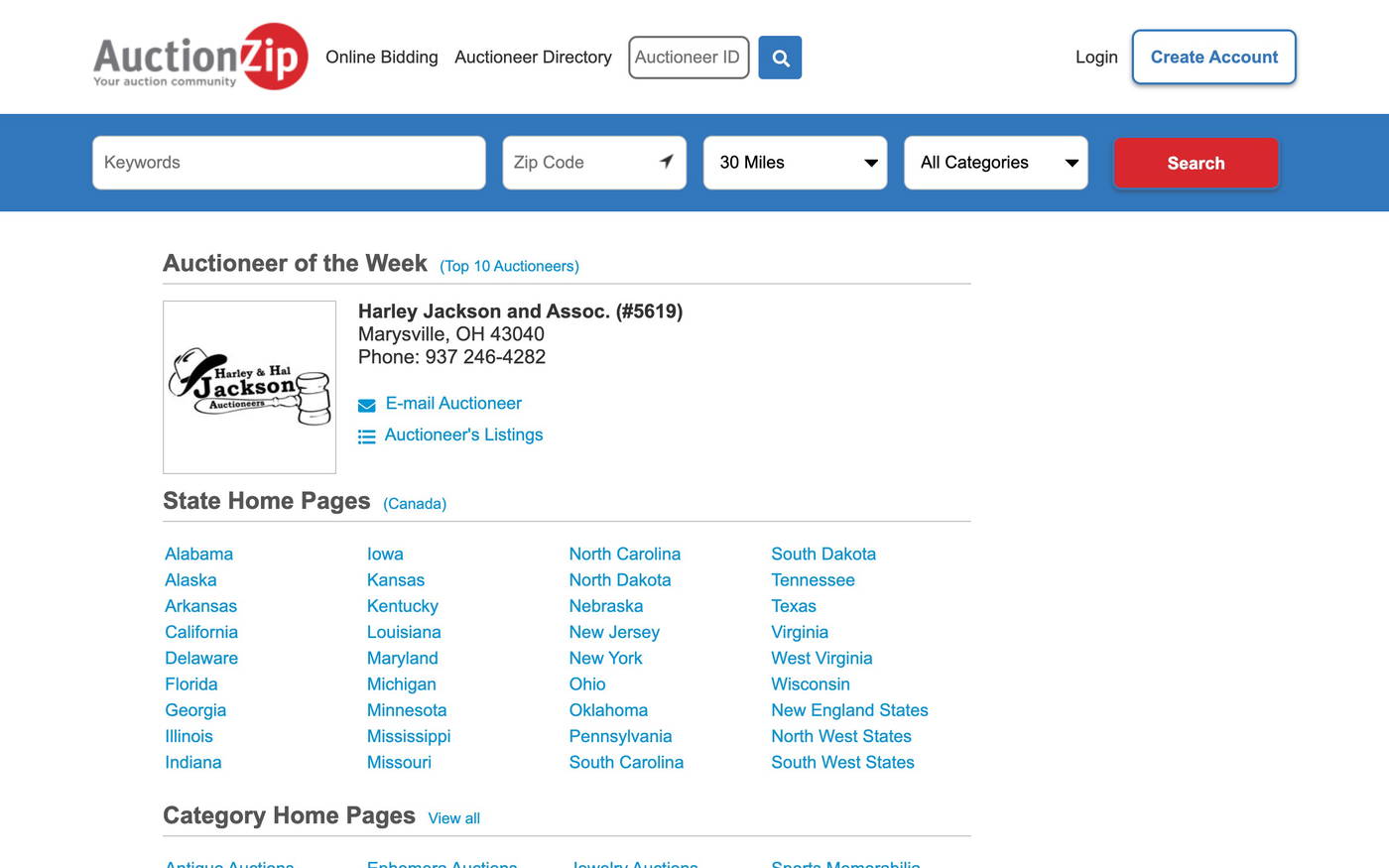Click into the Auctioneer ID field
1389x868 pixels.
[688, 58]
